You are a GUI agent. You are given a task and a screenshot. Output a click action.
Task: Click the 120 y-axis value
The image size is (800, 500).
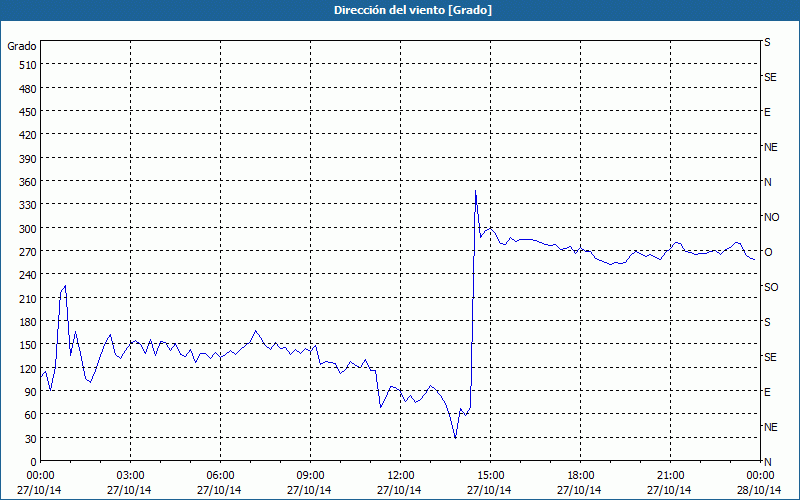point(28,369)
